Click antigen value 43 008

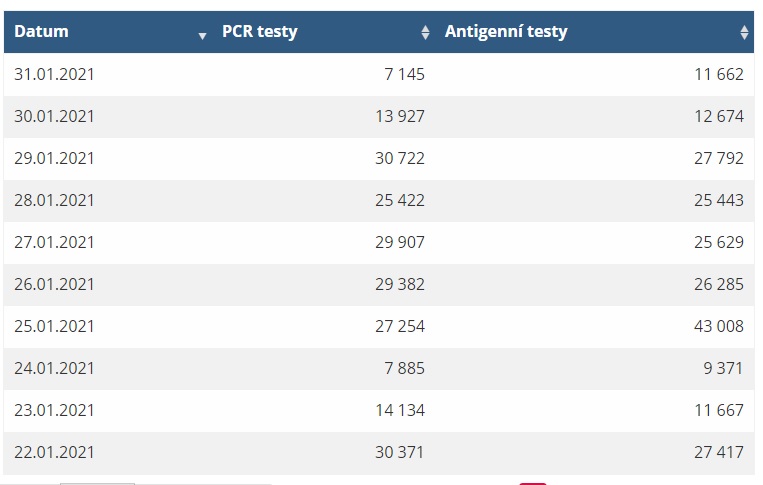coord(719,326)
